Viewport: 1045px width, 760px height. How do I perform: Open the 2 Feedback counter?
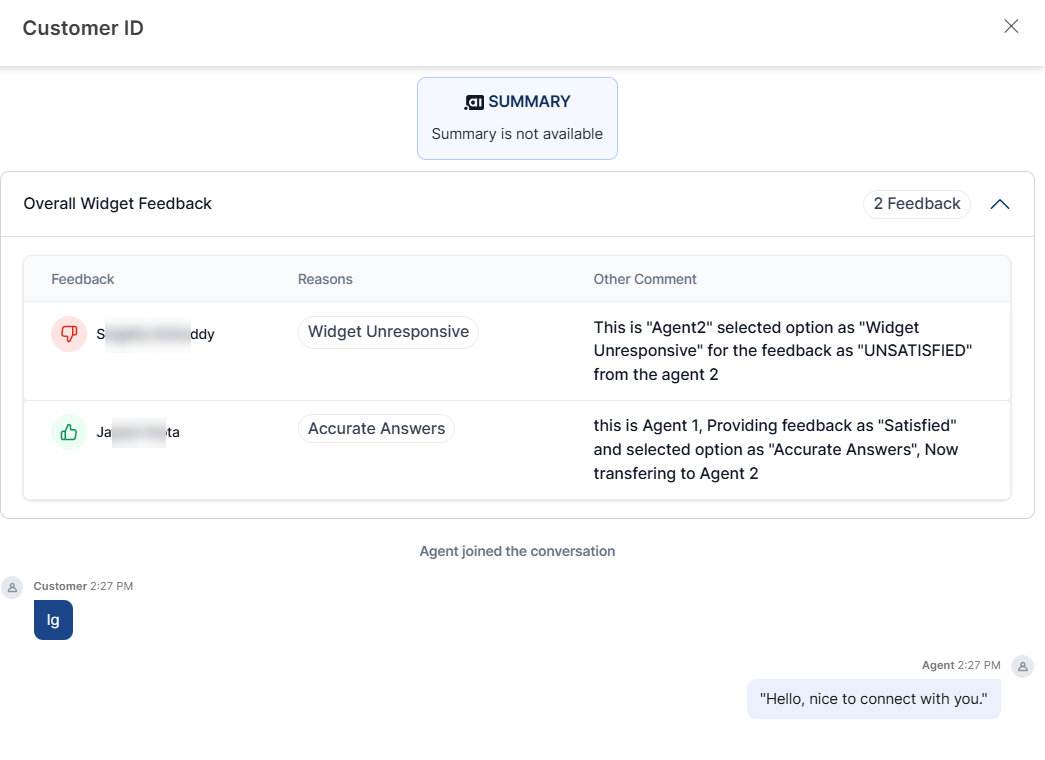916,203
